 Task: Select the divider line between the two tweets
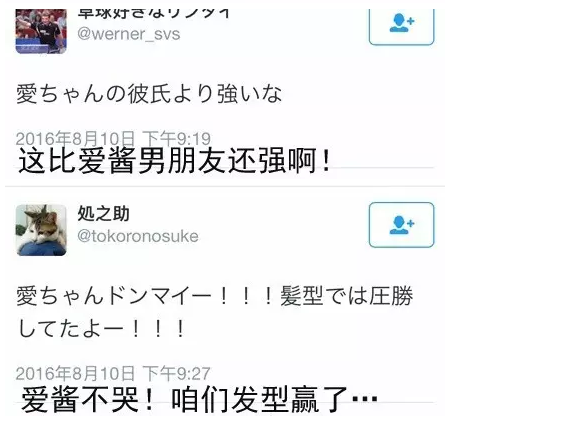225,186
